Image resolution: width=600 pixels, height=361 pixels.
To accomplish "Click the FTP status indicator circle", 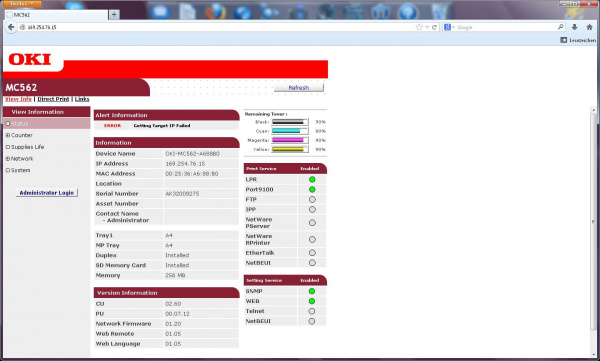I will coord(312,199).
